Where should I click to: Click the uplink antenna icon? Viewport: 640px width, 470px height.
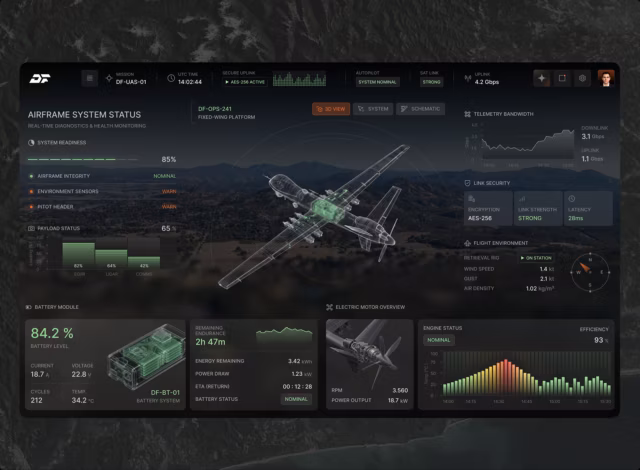[x=468, y=78]
